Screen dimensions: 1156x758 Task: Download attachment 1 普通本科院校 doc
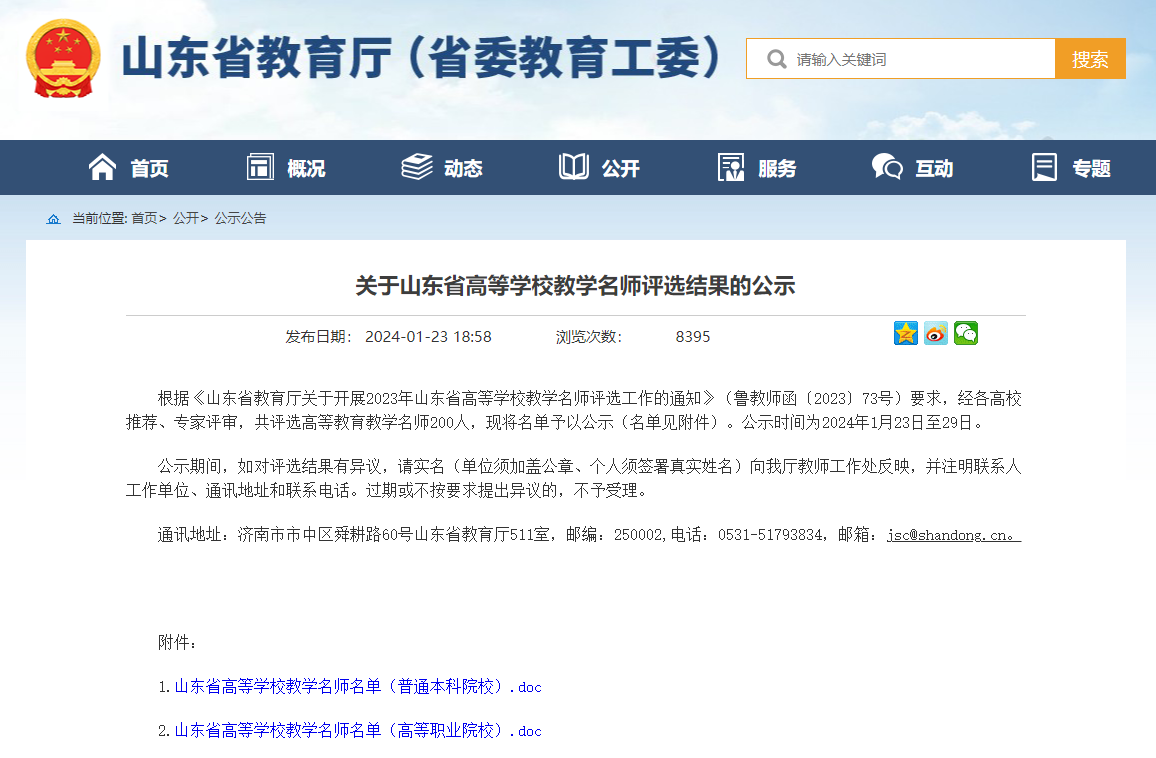click(358, 687)
